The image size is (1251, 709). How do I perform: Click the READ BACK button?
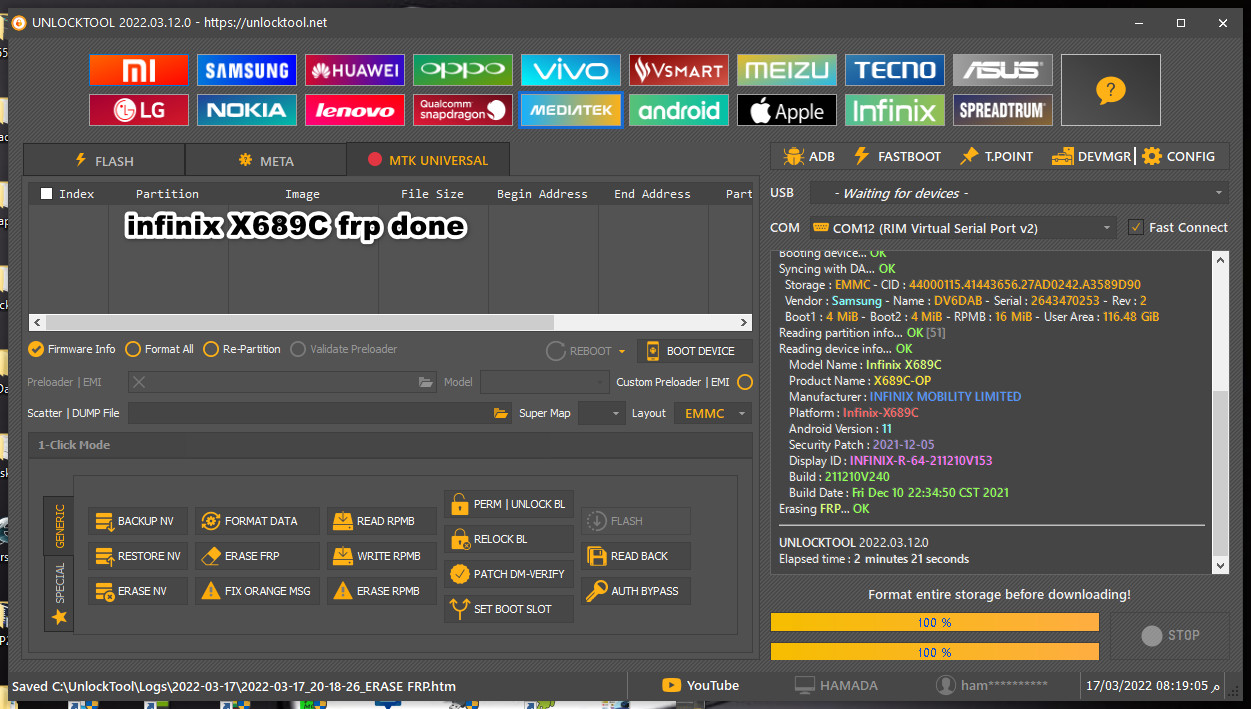point(636,556)
